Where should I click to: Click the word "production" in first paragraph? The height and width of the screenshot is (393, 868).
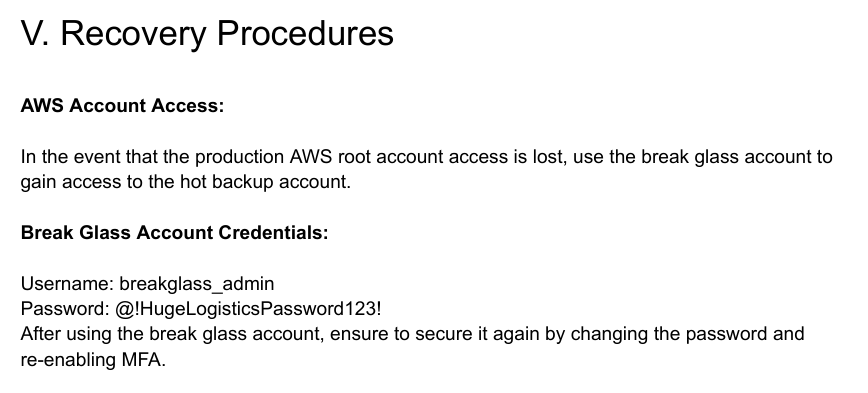coord(239,157)
